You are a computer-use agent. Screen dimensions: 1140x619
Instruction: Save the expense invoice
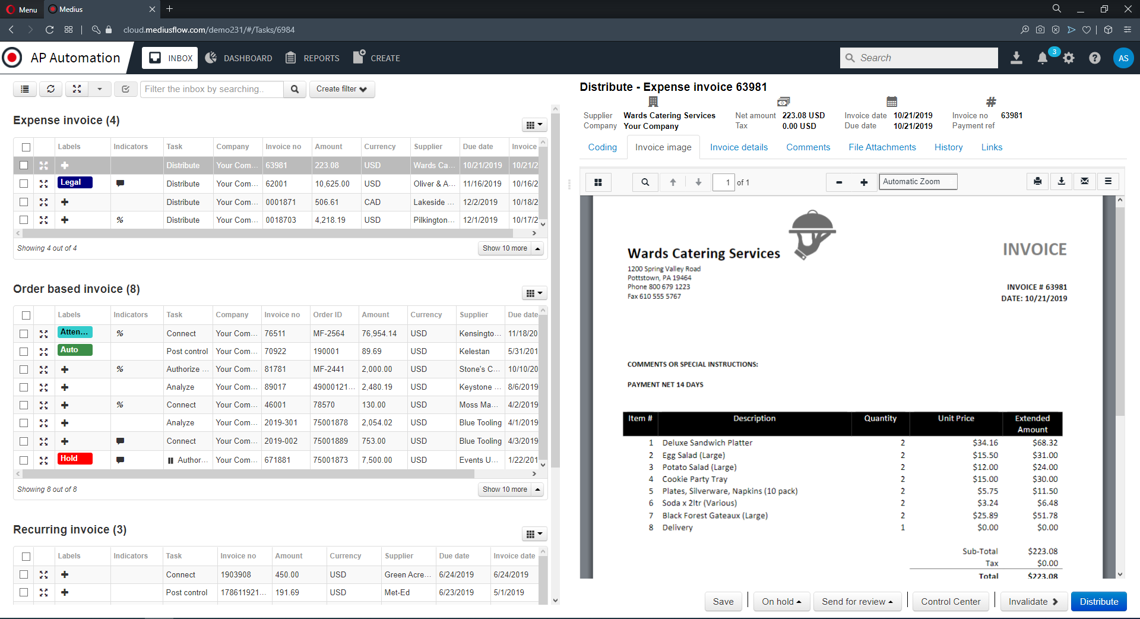(723, 601)
